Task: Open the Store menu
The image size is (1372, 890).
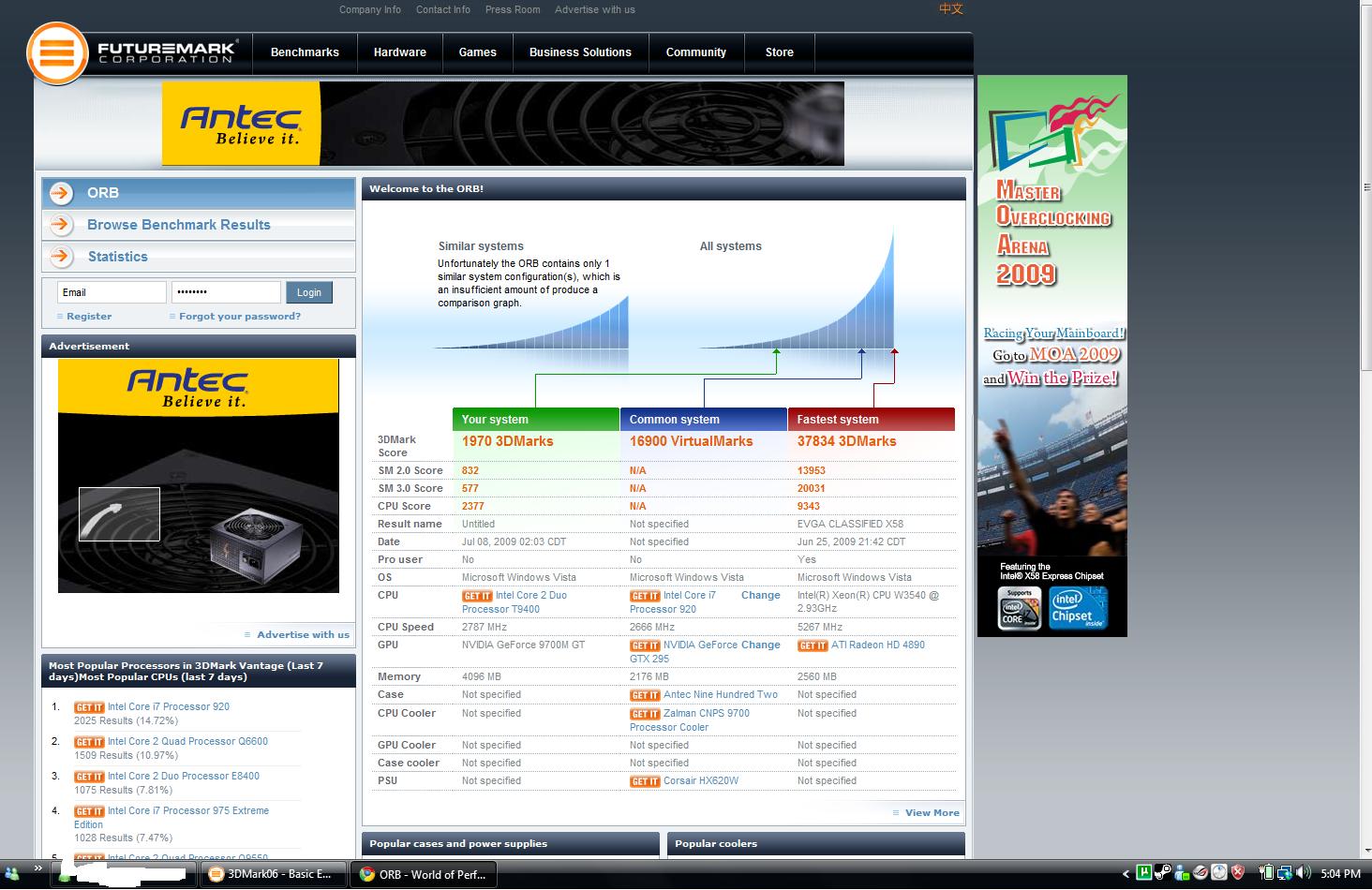Action: 780,52
